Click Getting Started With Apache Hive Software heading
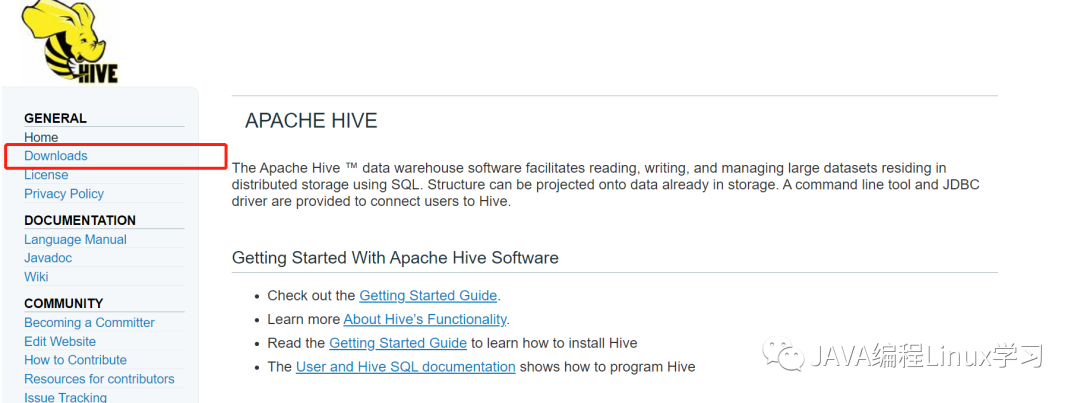Image resolution: width=1080 pixels, height=403 pixels. click(395, 258)
